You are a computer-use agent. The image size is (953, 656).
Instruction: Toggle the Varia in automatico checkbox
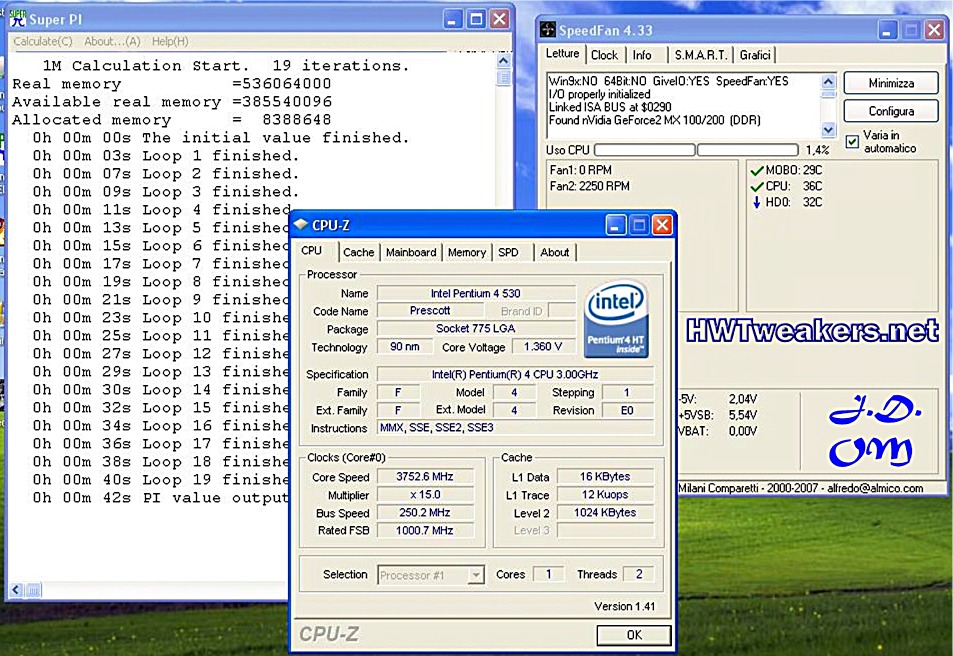pos(852,142)
